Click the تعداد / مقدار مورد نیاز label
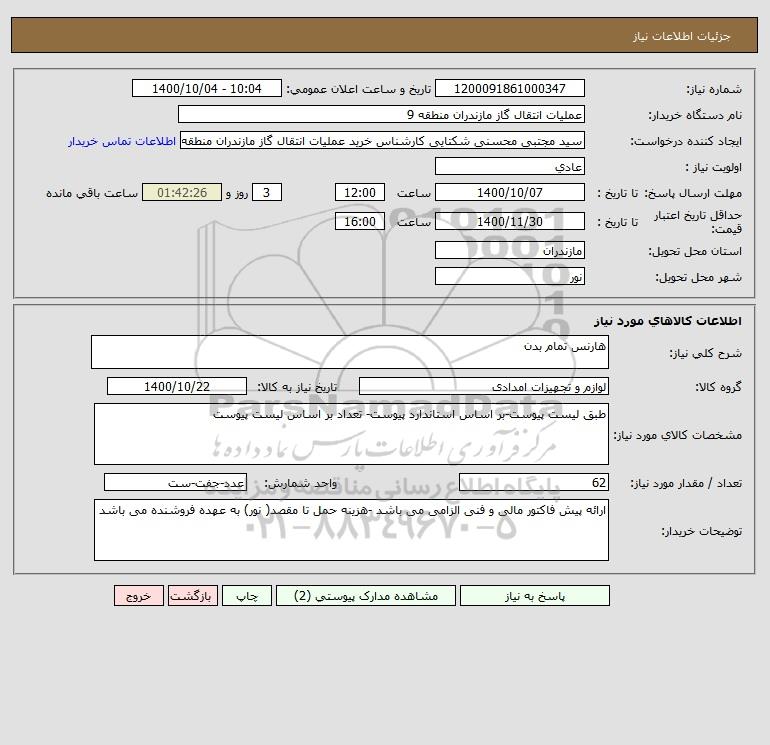770x745 pixels. (686, 483)
